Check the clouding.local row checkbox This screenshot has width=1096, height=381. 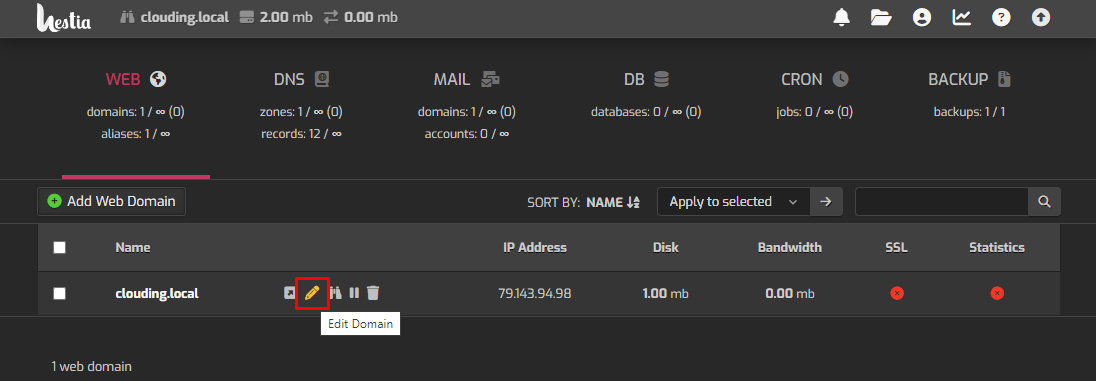tap(59, 294)
